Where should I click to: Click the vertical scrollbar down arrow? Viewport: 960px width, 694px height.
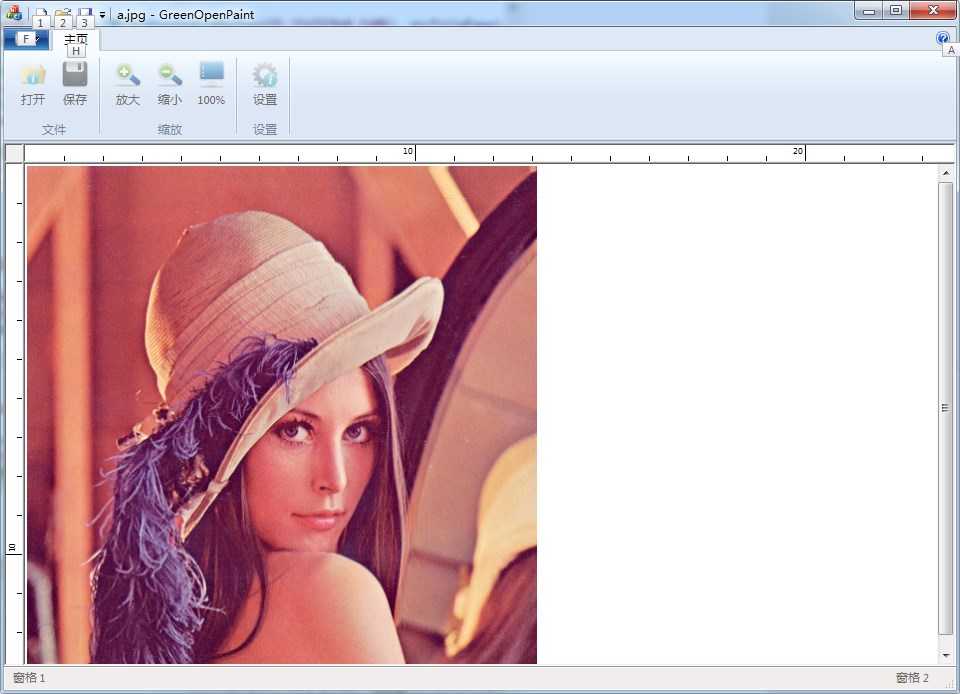click(945, 655)
